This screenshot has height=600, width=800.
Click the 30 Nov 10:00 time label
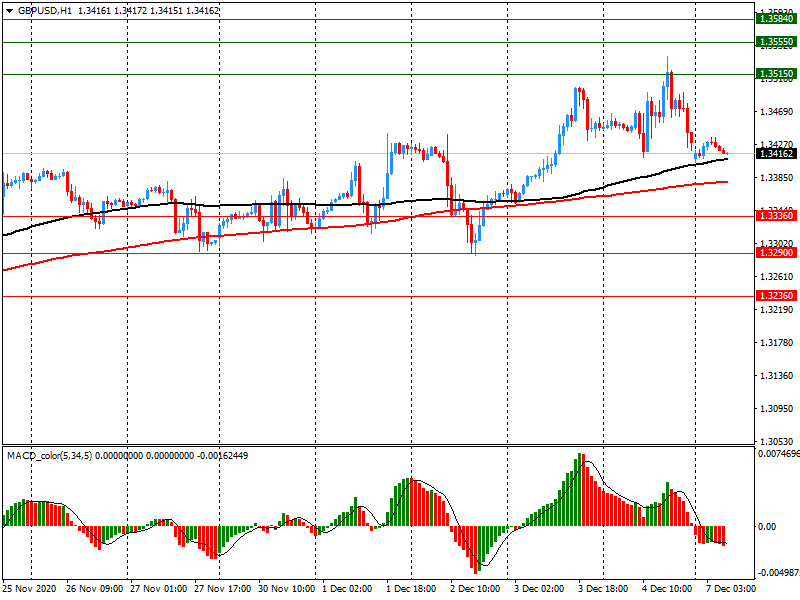[x=287, y=590]
